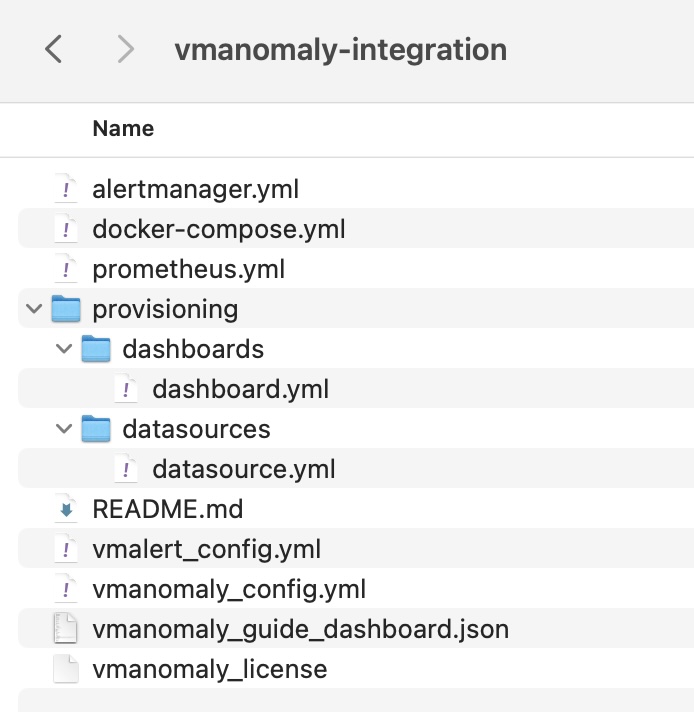Click the vmanomaly_guide_dashboard.json file icon
The height and width of the screenshot is (712, 694).
tap(66, 629)
